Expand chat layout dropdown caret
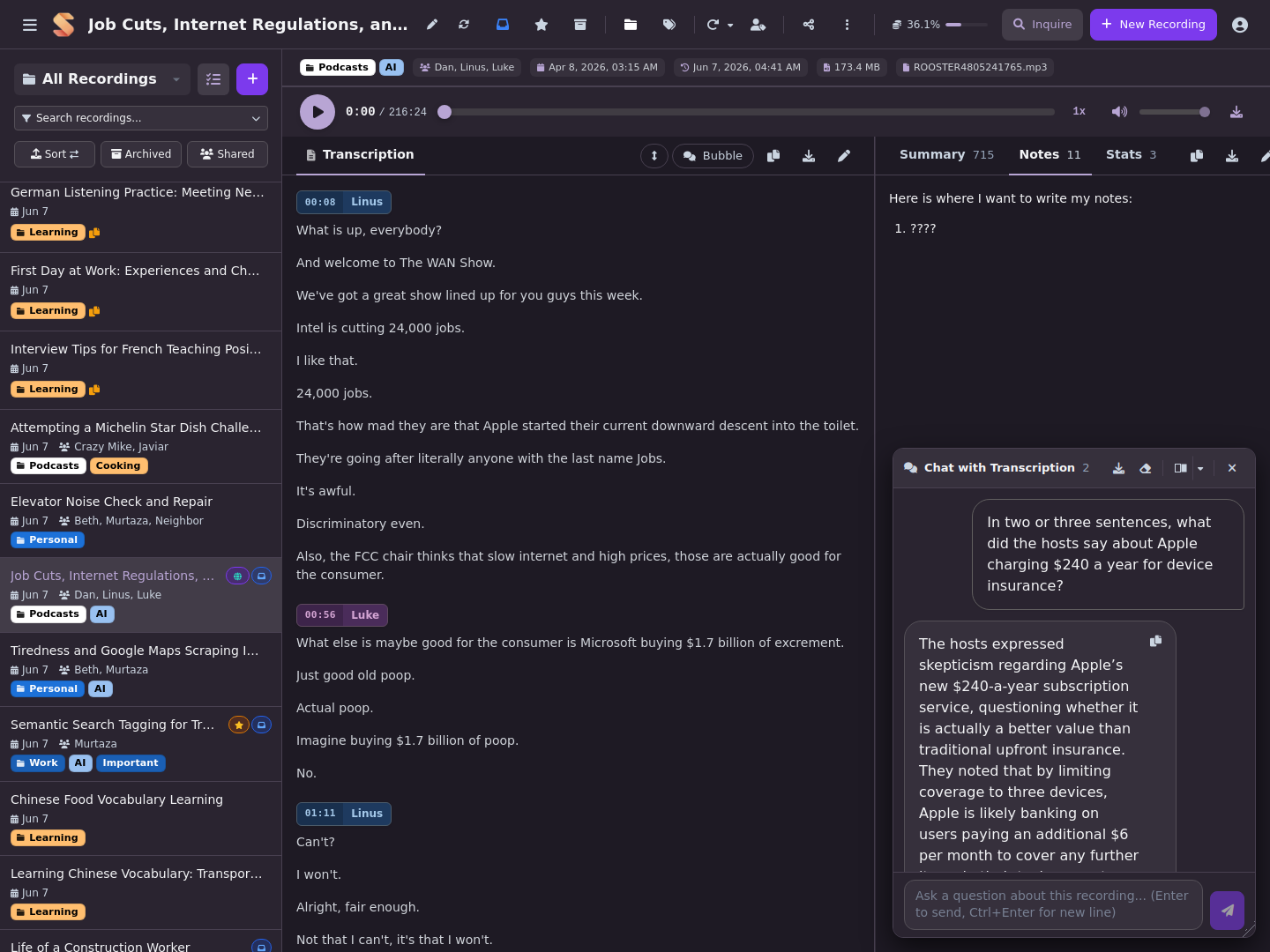1270x952 pixels. click(x=1200, y=468)
